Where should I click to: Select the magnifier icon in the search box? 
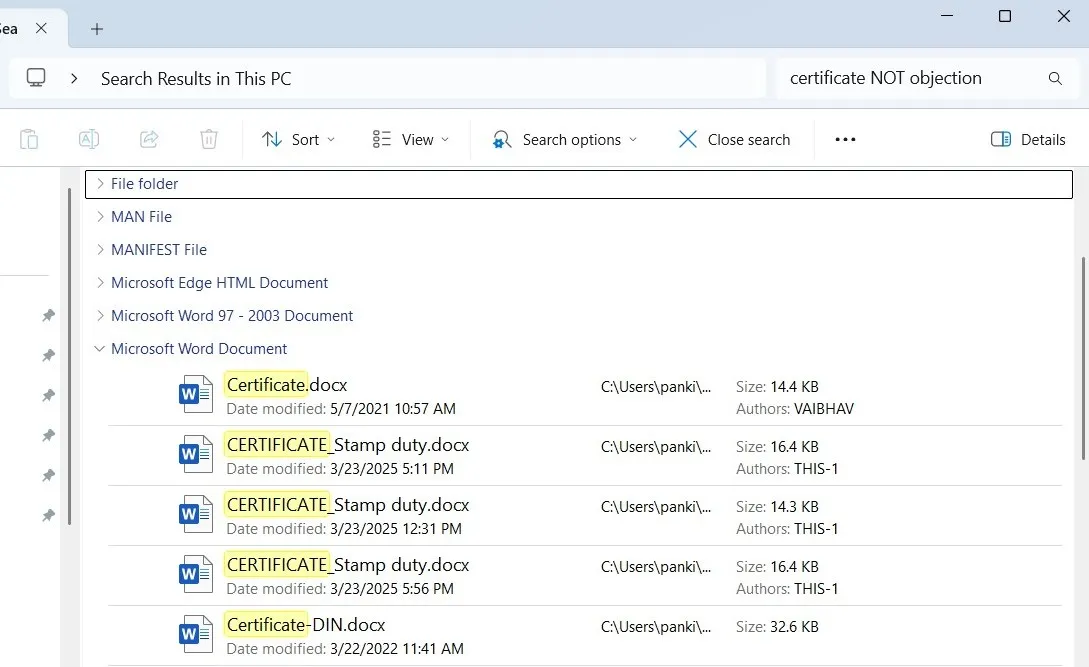[1054, 78]
